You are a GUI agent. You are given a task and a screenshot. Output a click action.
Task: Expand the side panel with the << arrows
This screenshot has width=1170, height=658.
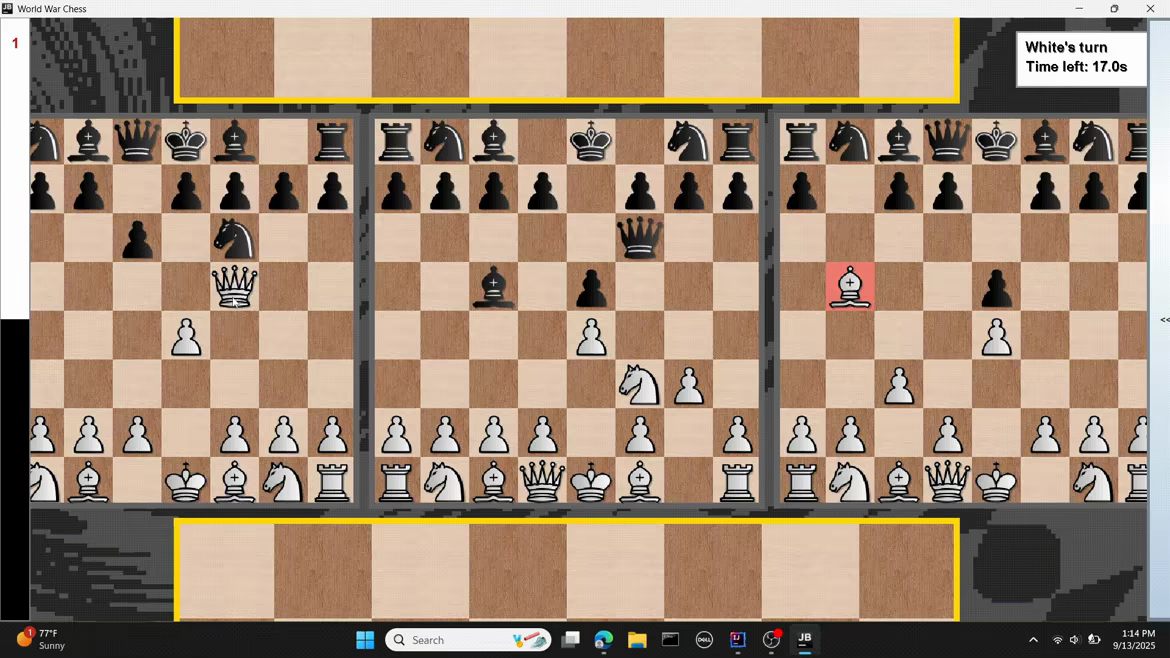pos(1164,320)
